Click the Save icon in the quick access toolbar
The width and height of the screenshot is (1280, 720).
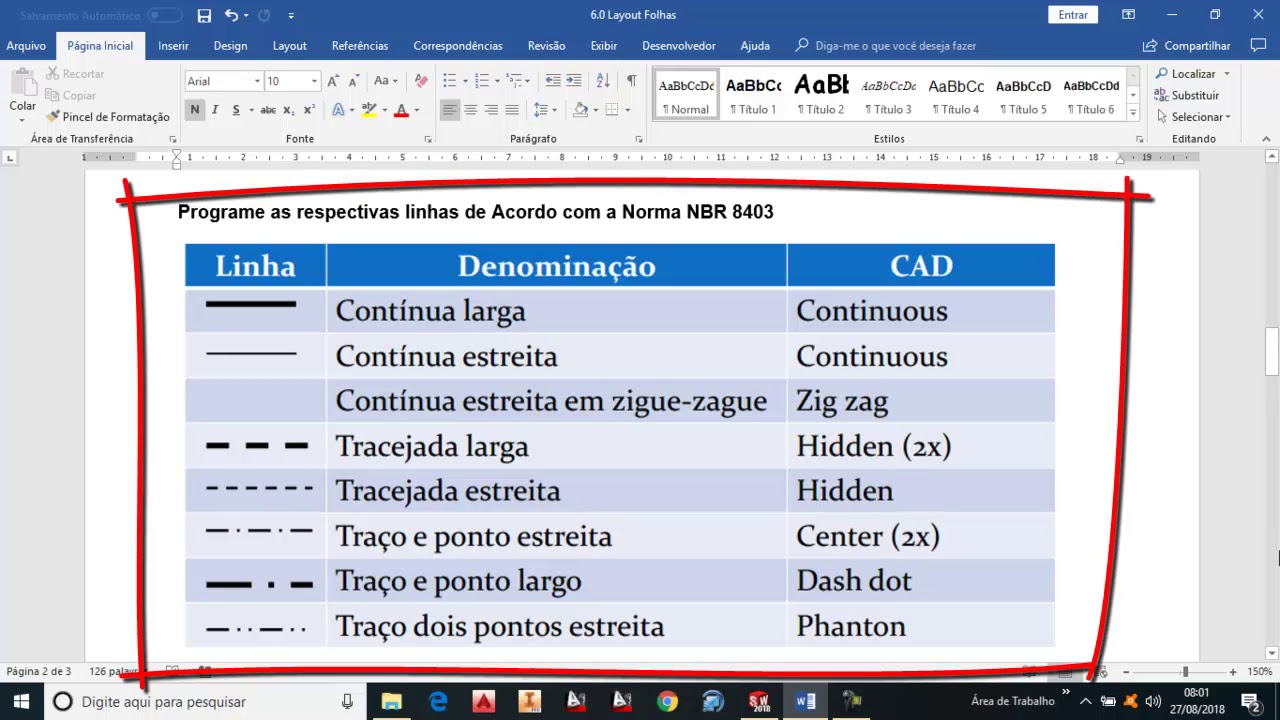[204, 15]
